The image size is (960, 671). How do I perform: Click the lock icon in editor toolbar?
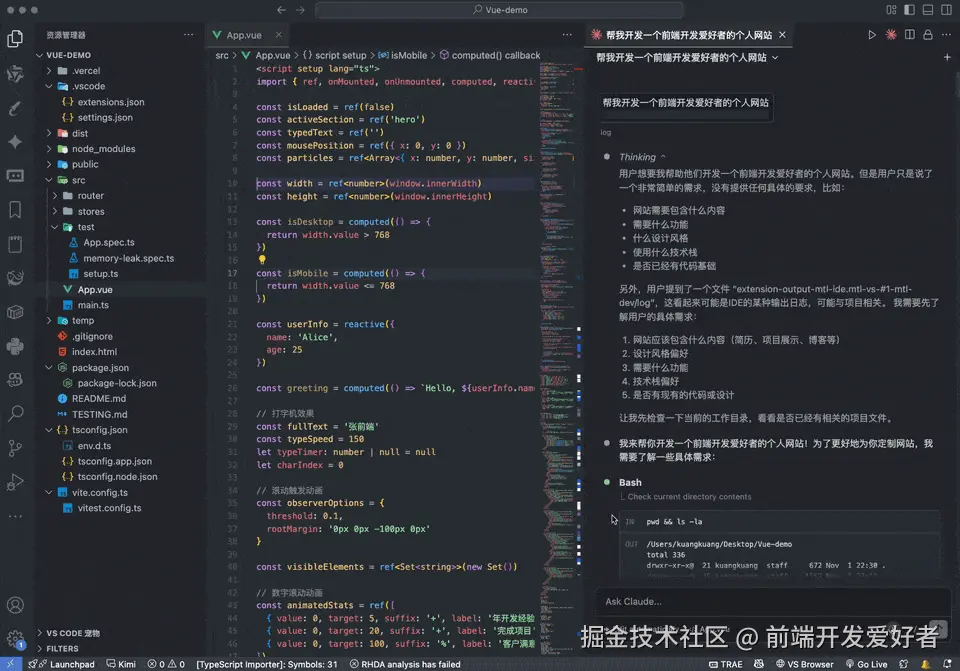(928, 35)
